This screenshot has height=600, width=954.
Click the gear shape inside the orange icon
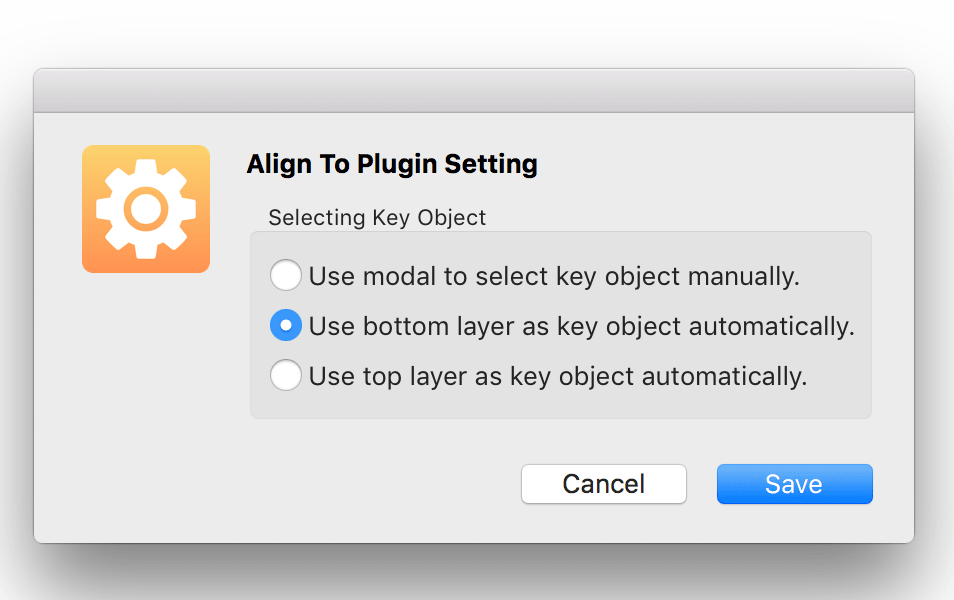(x=145, y=209)
